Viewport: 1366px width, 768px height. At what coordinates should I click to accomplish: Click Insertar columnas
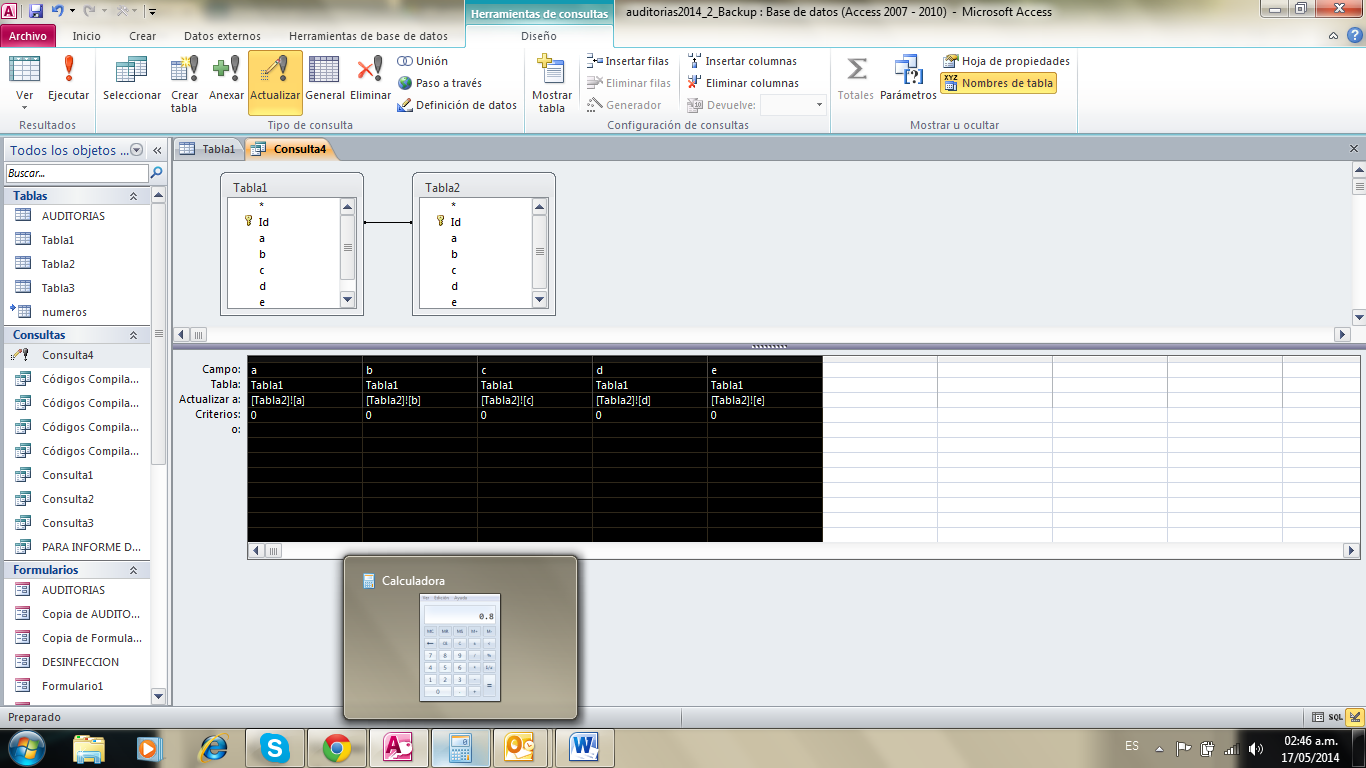(742, 61)
